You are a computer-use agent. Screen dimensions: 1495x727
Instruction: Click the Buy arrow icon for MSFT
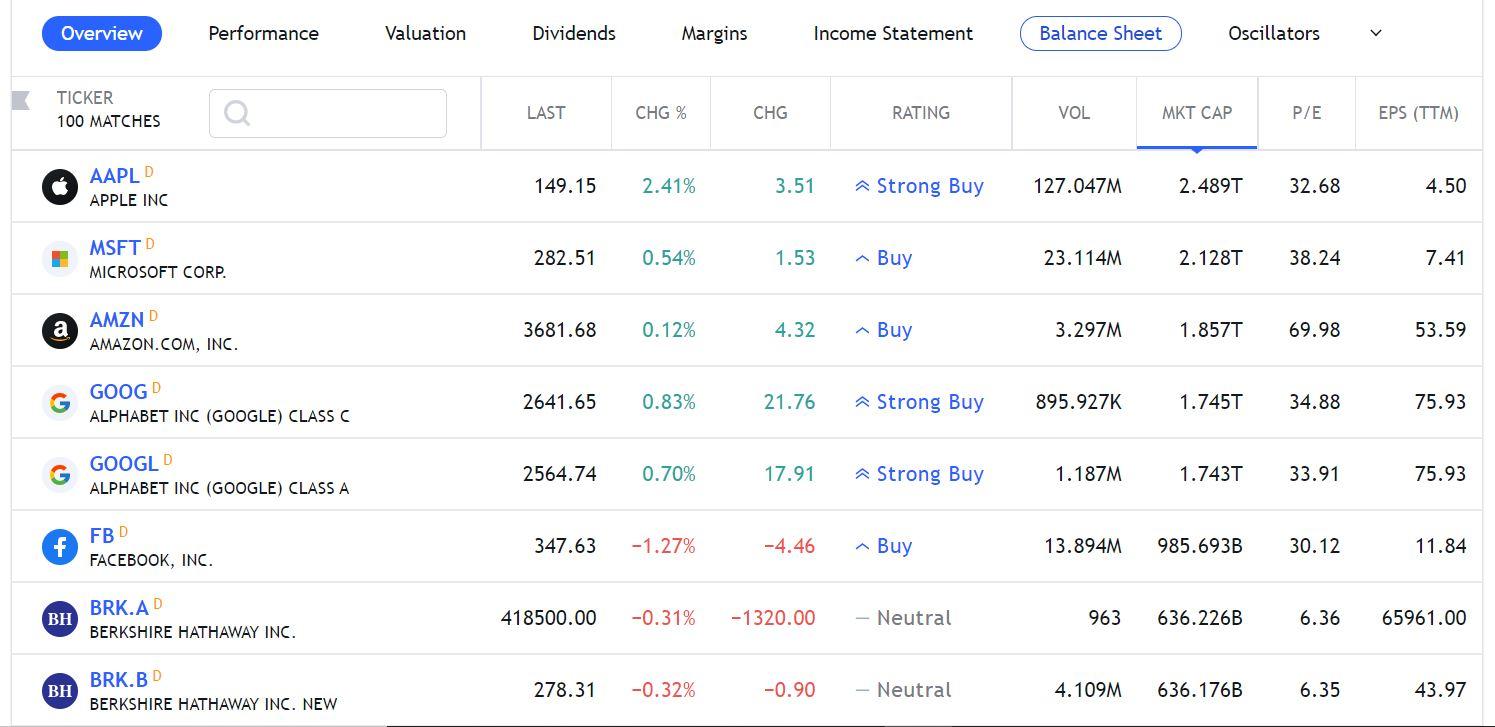click(862, 258)
